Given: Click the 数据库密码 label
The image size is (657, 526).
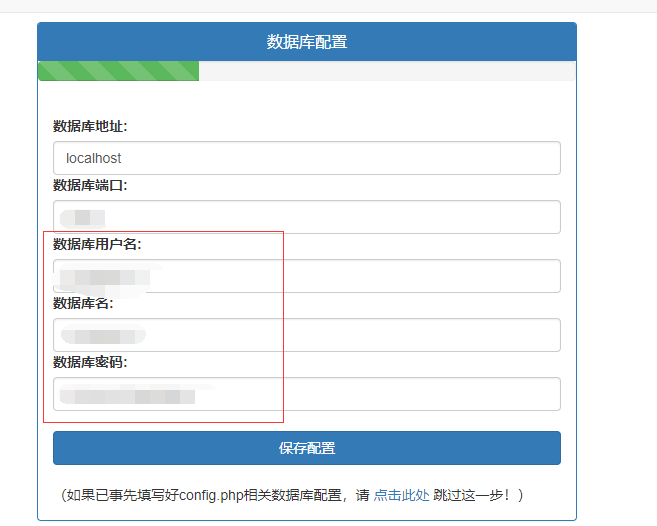Looking at the screenshot, I should 90,362.
